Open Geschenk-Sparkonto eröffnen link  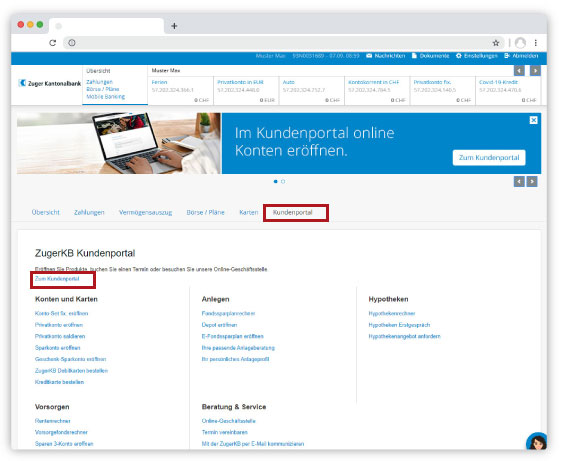pyautogui.click(x=71, y=359)
